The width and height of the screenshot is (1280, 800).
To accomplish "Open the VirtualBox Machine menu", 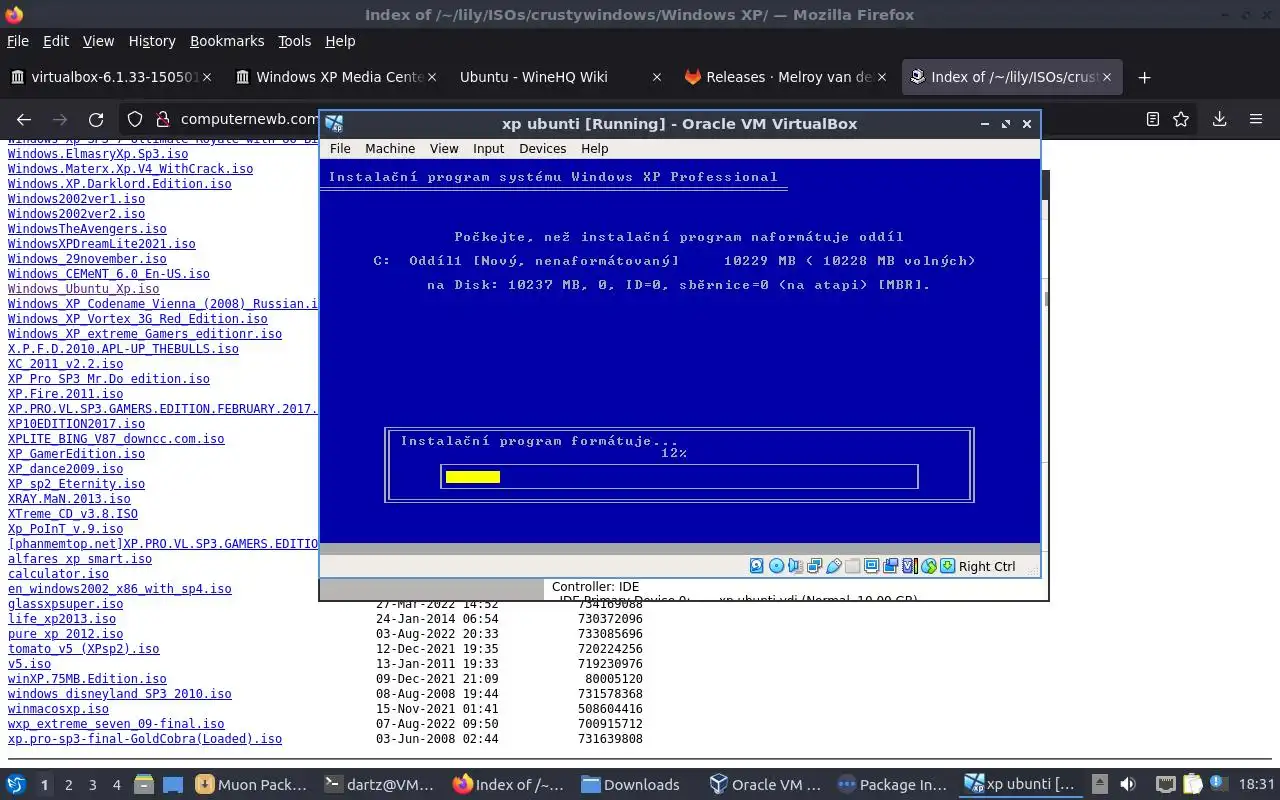I will click(x=390, y=148).
